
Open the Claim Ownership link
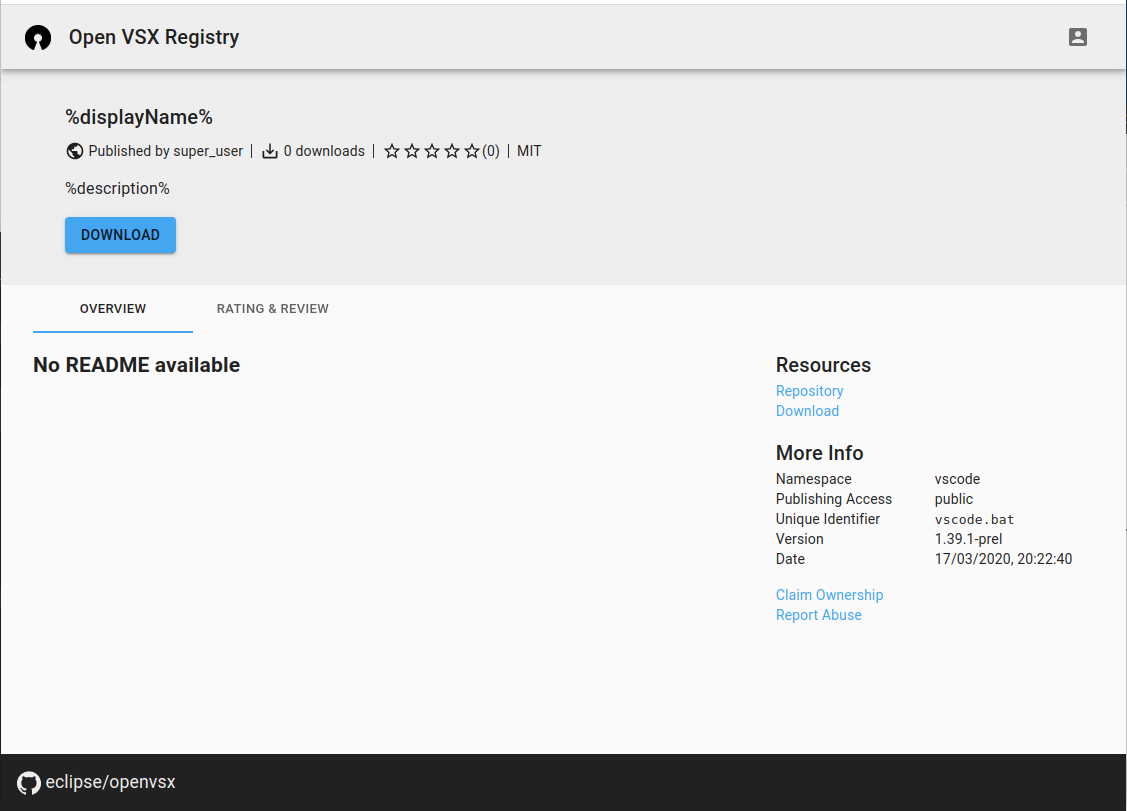point(829,594)
